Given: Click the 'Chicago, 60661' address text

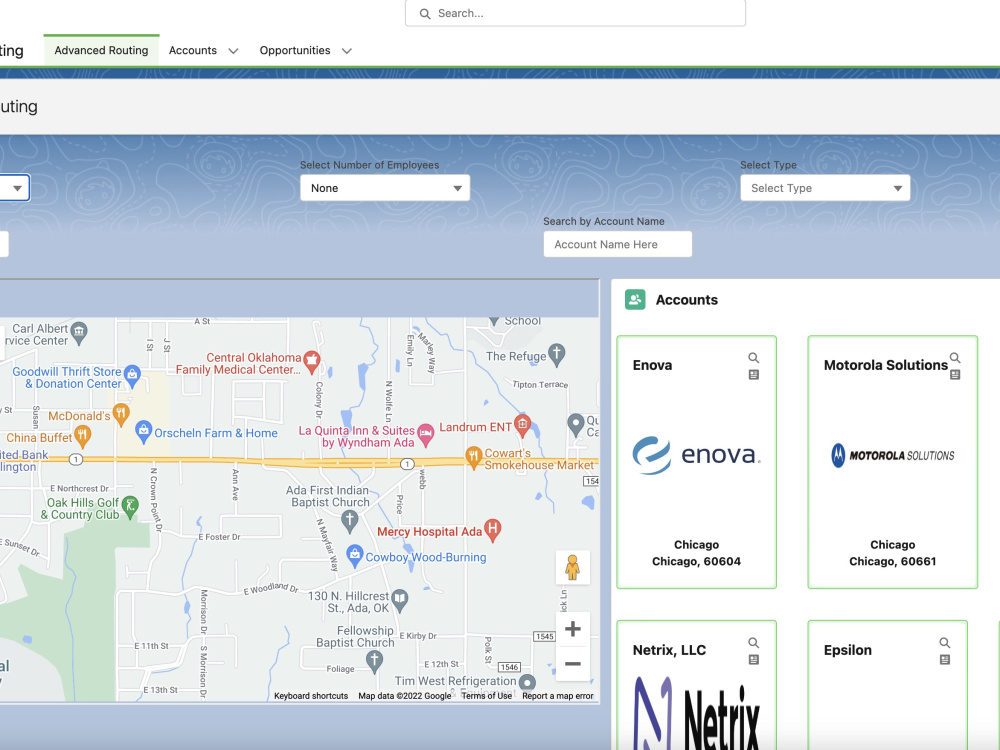Looking at the screenshot, I should point(893,561).
